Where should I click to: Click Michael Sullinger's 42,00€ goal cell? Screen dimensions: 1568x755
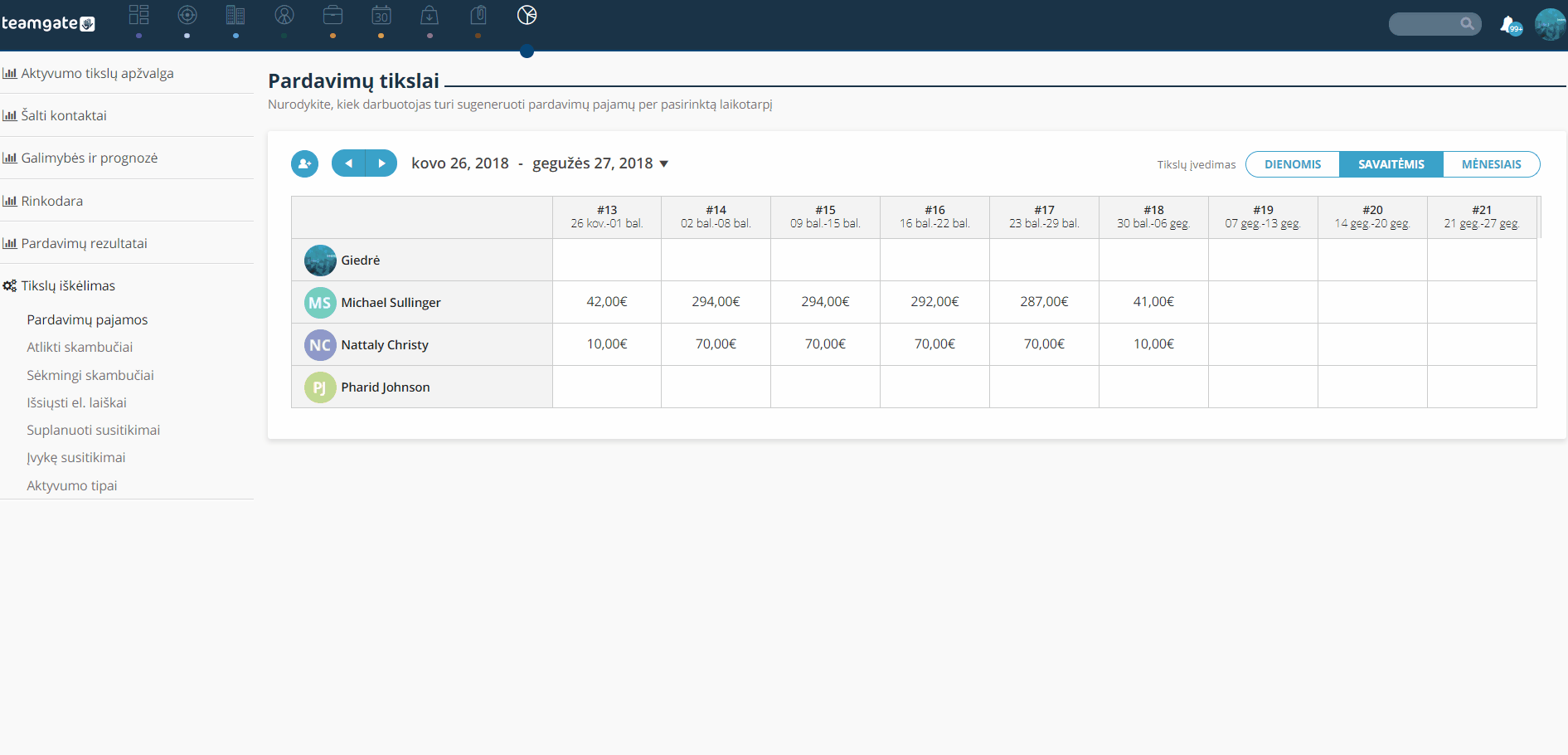coord(607,302)
